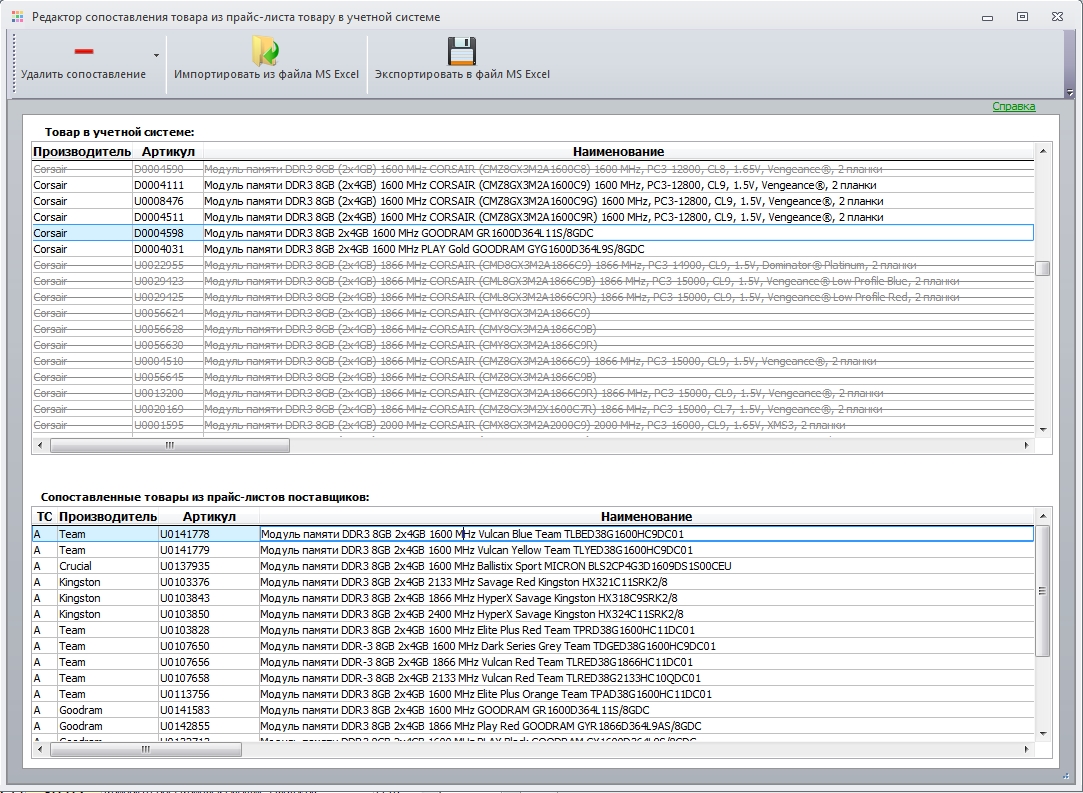1083x793 pixels.
Task: Select Team row with article U0103828
Action: coord(533,630)
